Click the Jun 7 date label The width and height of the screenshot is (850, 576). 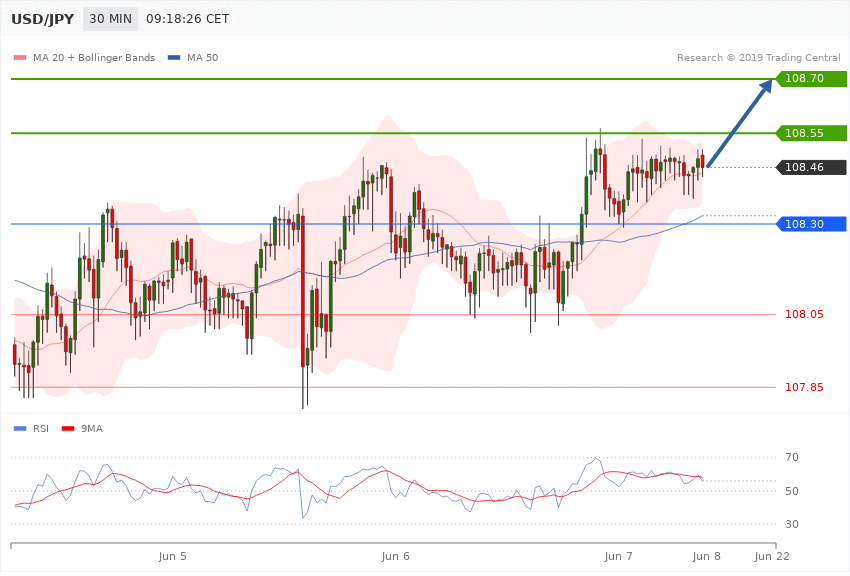618,556
